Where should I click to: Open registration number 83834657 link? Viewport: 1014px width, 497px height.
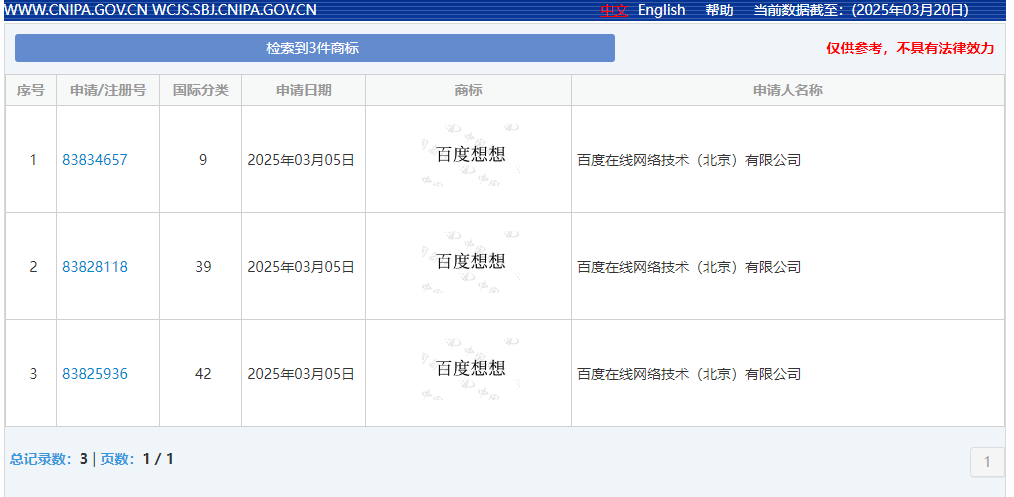pos(95,160)
